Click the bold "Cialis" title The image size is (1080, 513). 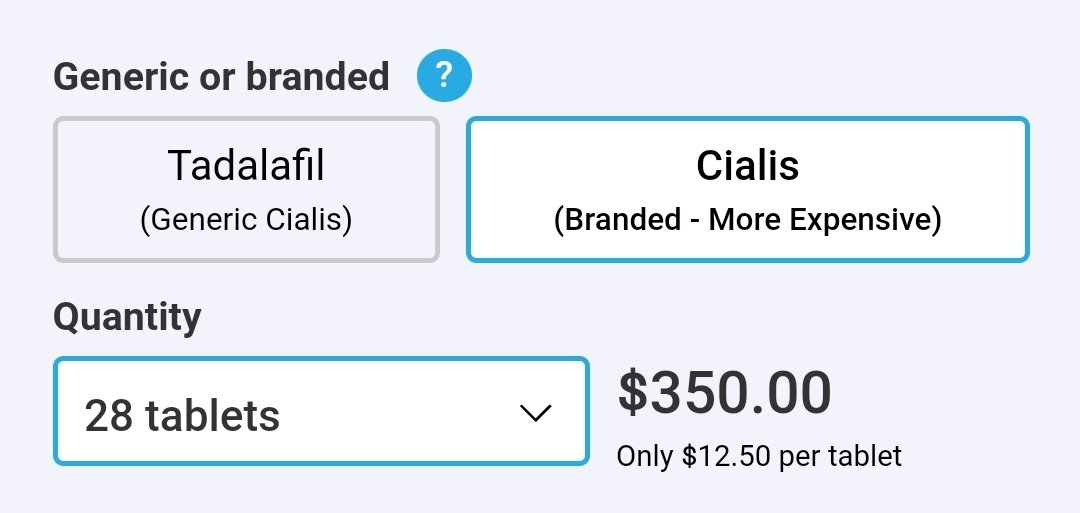747,165
